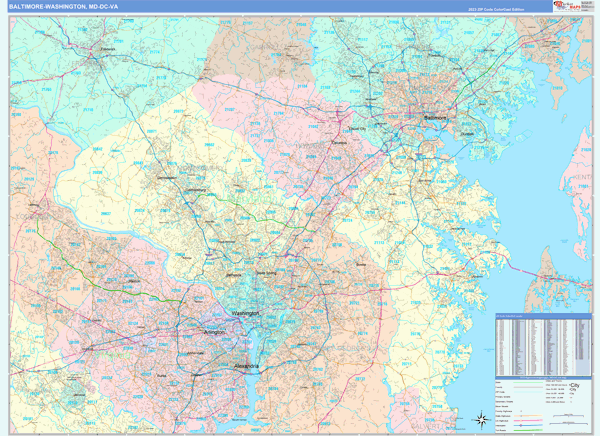Click the upper scale bar in the legend
The image size is (600, 436).
pos(568,415)
